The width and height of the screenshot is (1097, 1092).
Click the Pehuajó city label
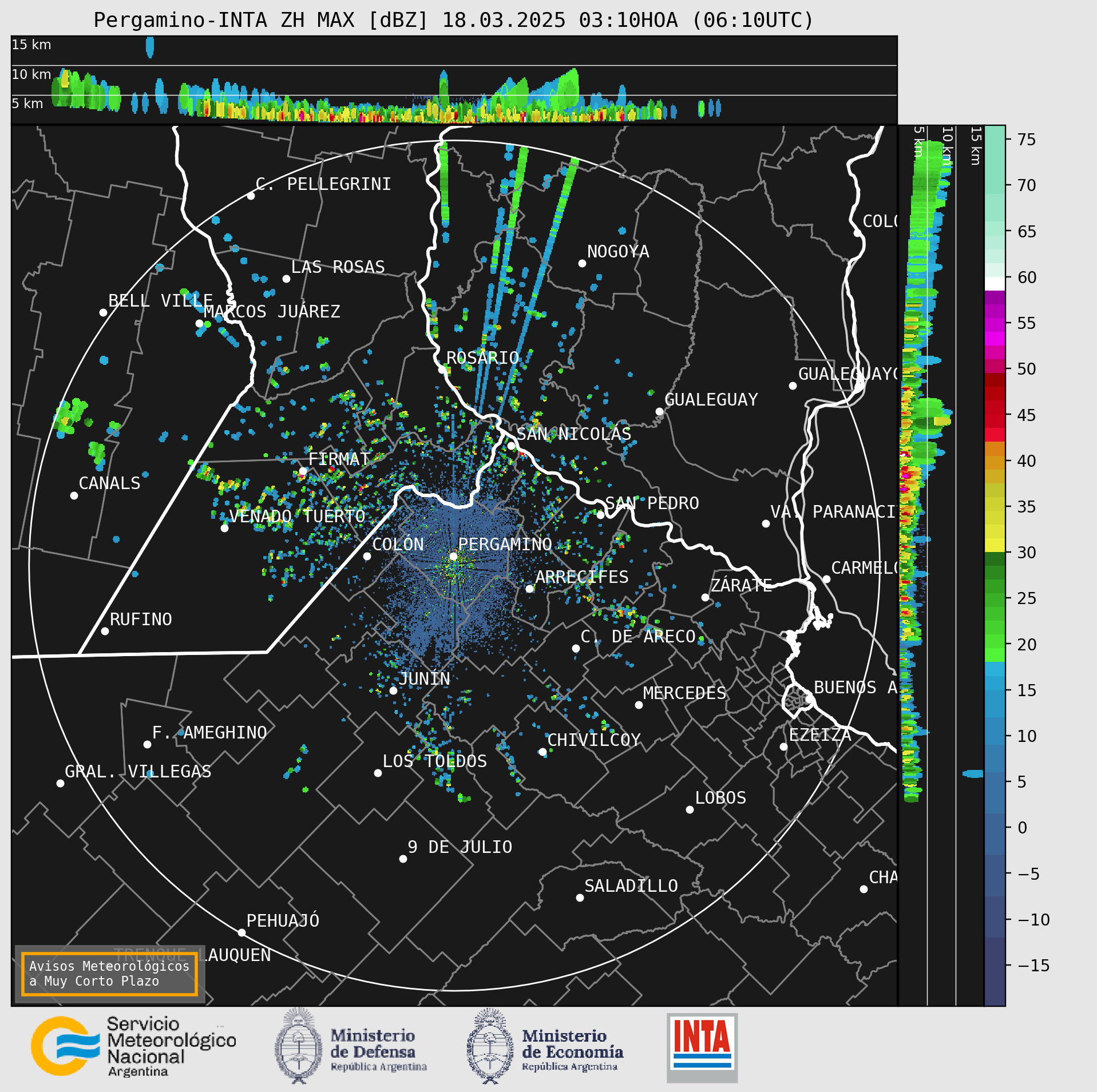pyautogui.click(x=283, y=921)
